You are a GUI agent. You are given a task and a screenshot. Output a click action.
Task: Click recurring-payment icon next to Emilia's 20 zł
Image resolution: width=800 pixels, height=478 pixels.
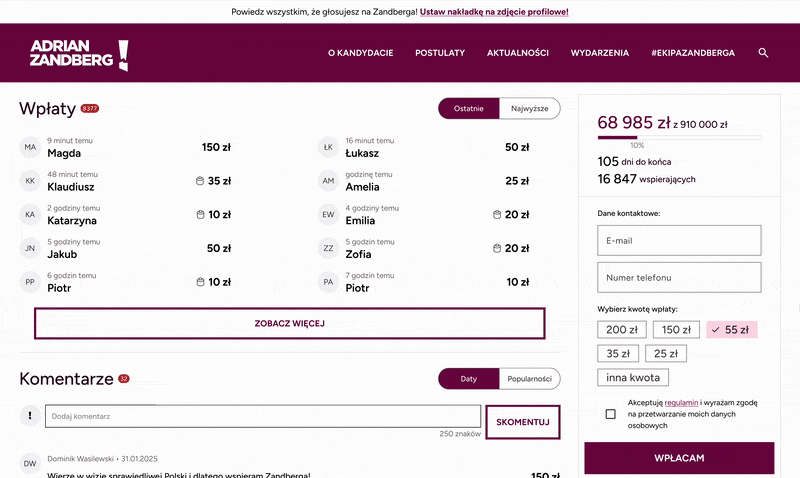tap(497, 215)
